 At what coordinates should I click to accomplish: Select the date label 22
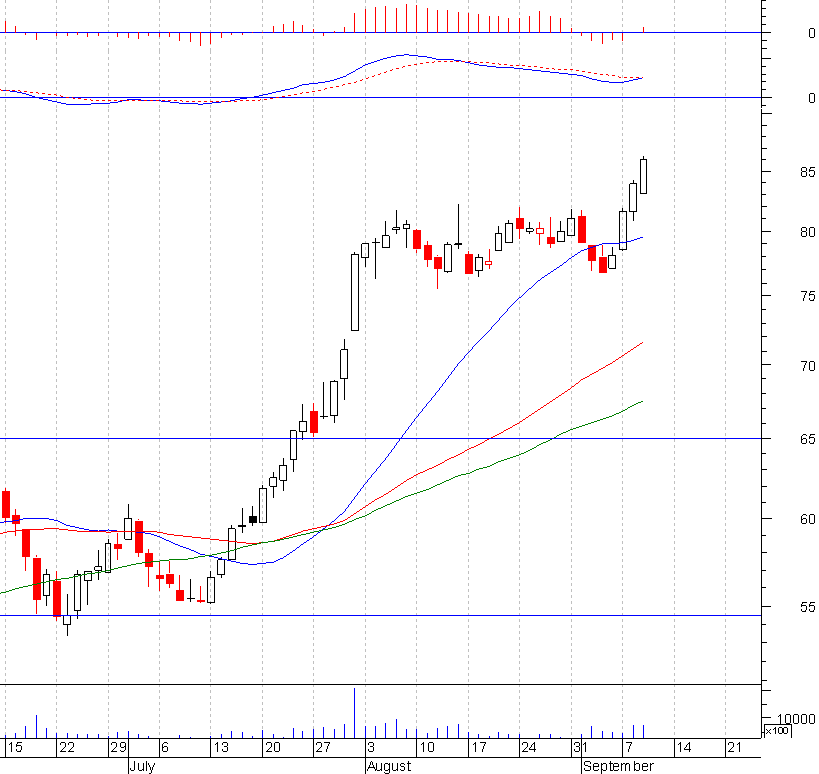click(66, 747)
